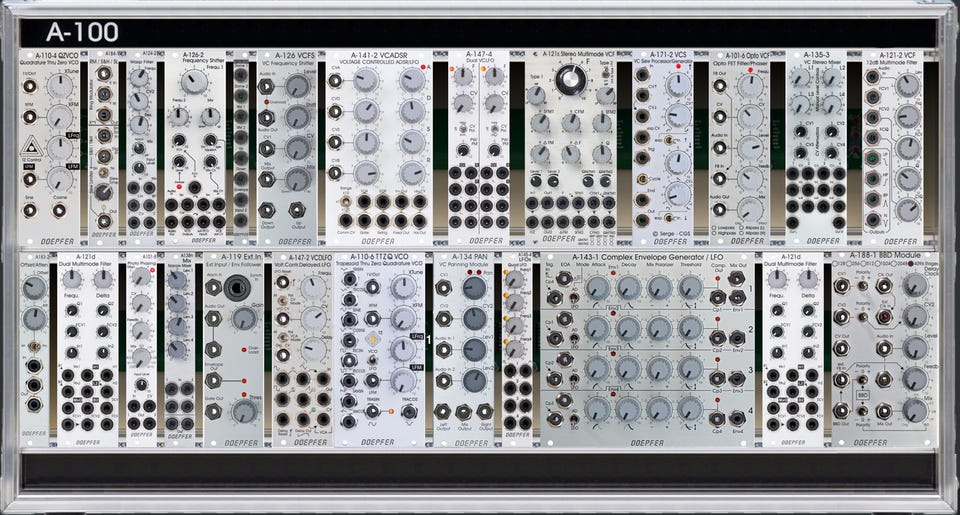Click the Sine output jack on A-110-4
The image size is (960, 515).
[x=29, y=211]
